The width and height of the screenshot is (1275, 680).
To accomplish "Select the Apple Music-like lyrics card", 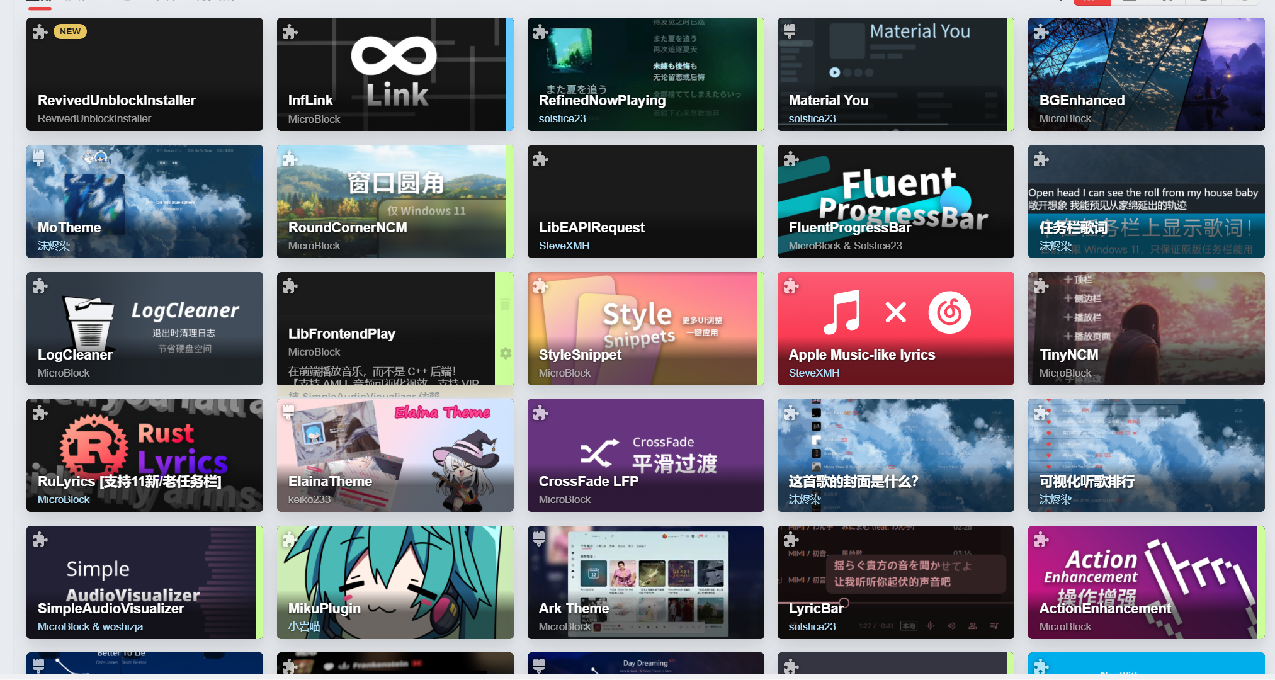I will pos(896,328).
